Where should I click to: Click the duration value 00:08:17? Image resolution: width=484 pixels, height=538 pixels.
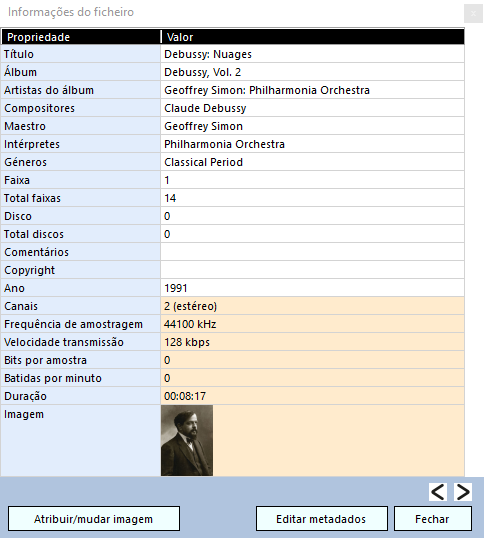[185, 396]
